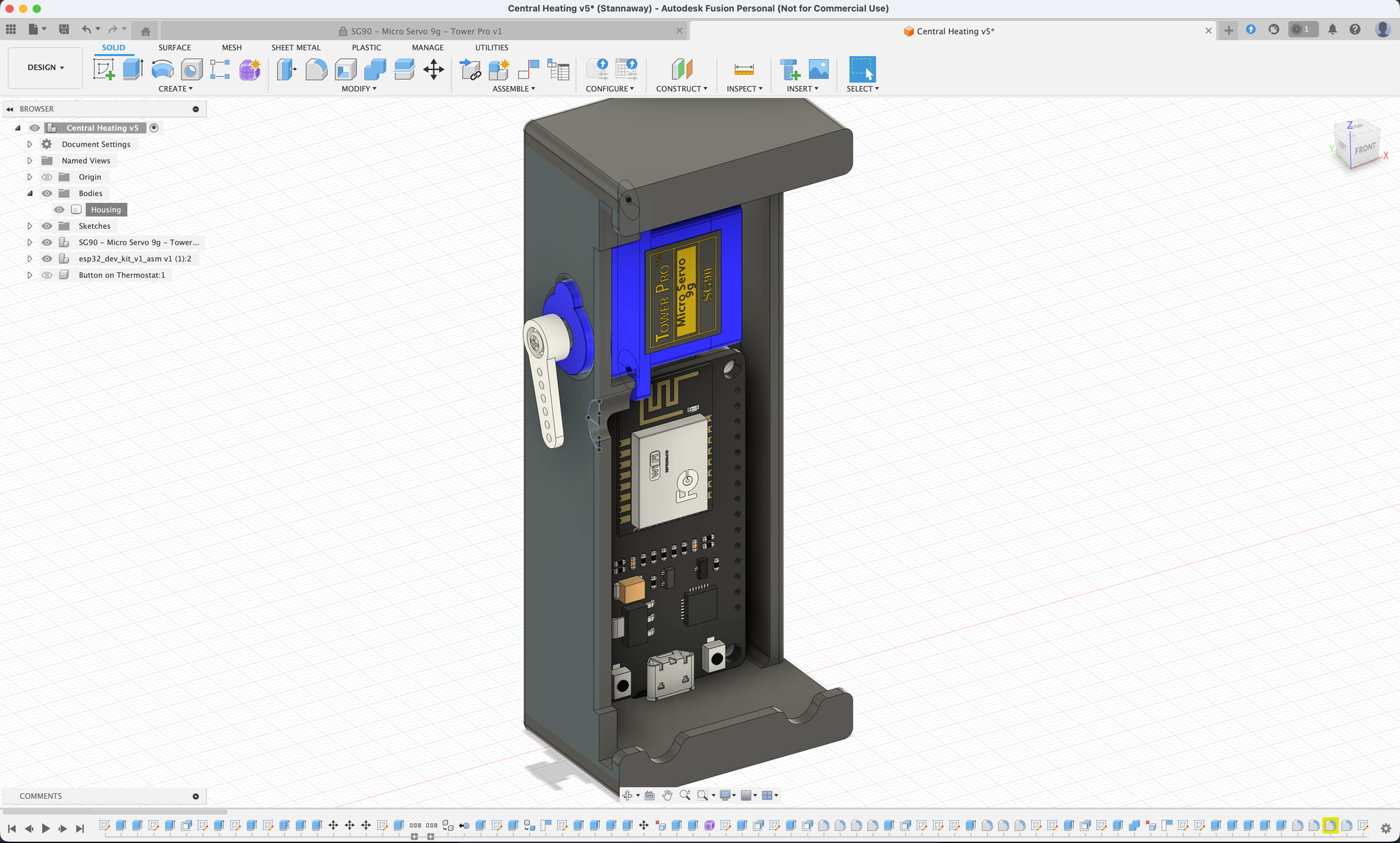The width and height of the screenshot is (1400, 843).
Task: Hide the Housing body
Action: (59, 210)
